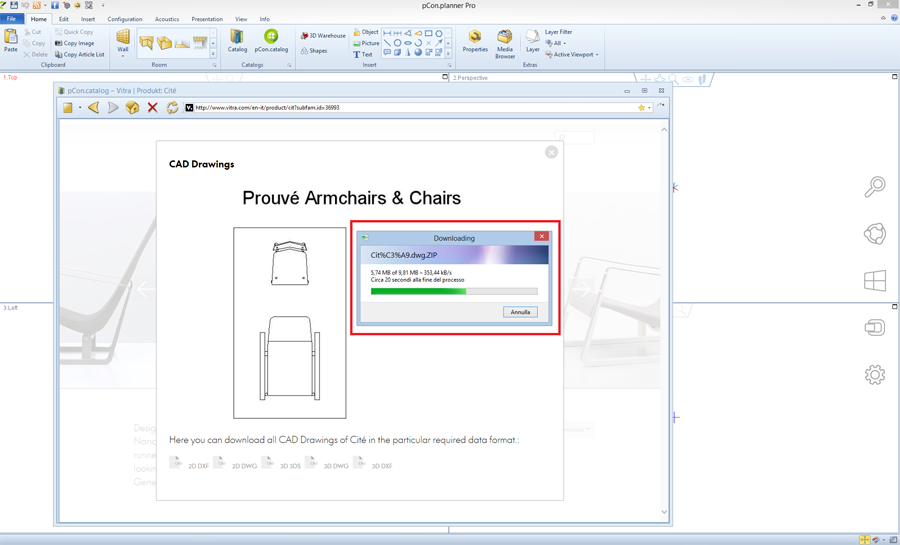Screen dimensions: 900x545
Task: Click Annulla to cancel download
Action: [x=520, y=312]
